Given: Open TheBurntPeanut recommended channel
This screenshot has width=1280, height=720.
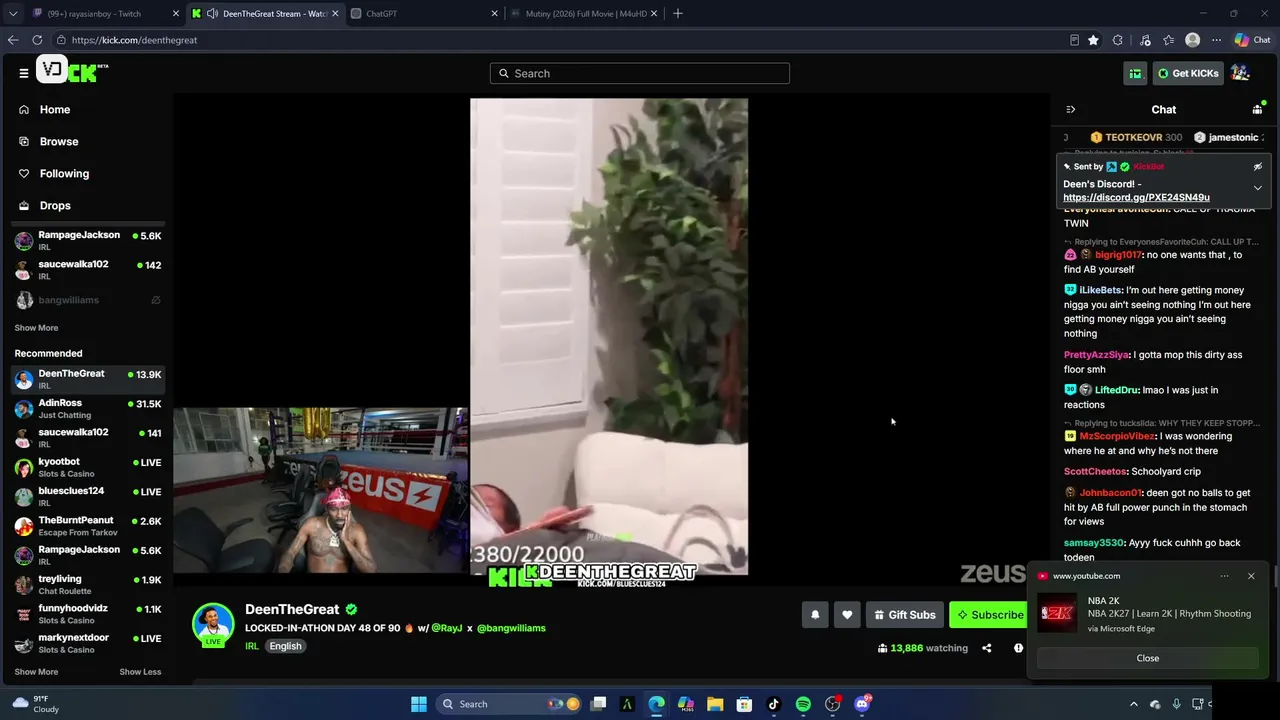Looking at the screenshot, I should (88, 526).
